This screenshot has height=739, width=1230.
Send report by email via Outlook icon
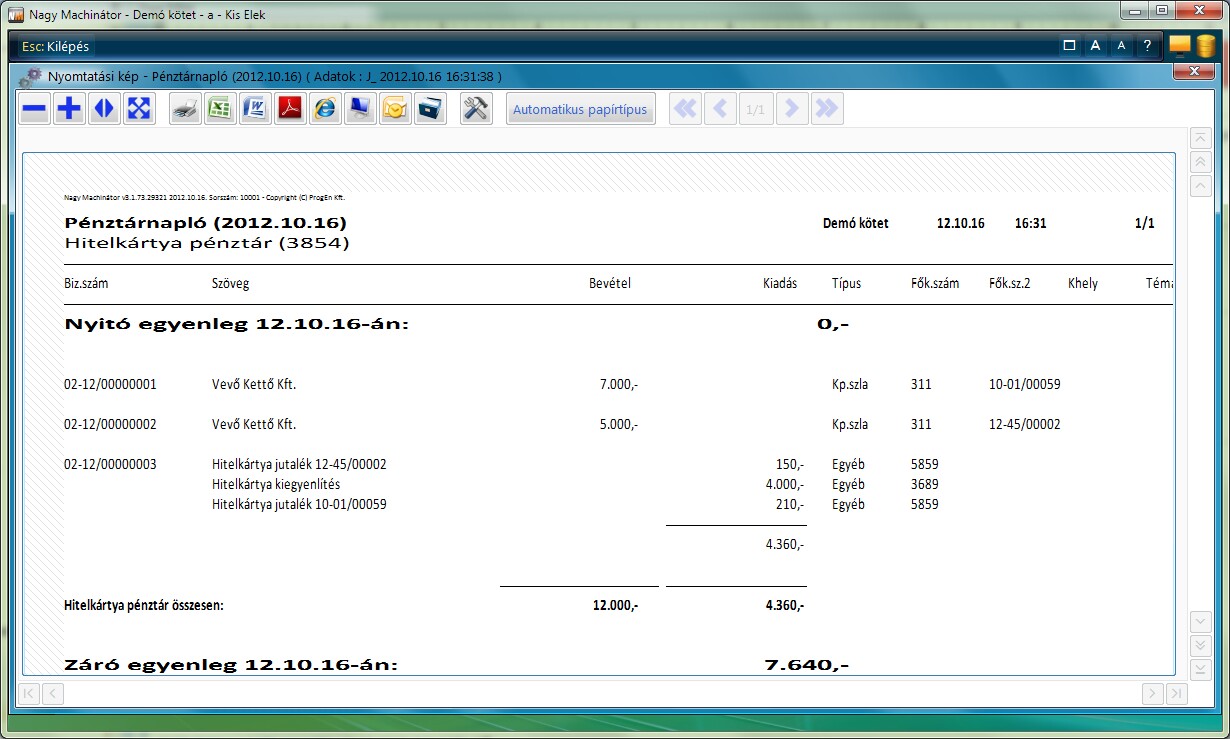[395, 109]
